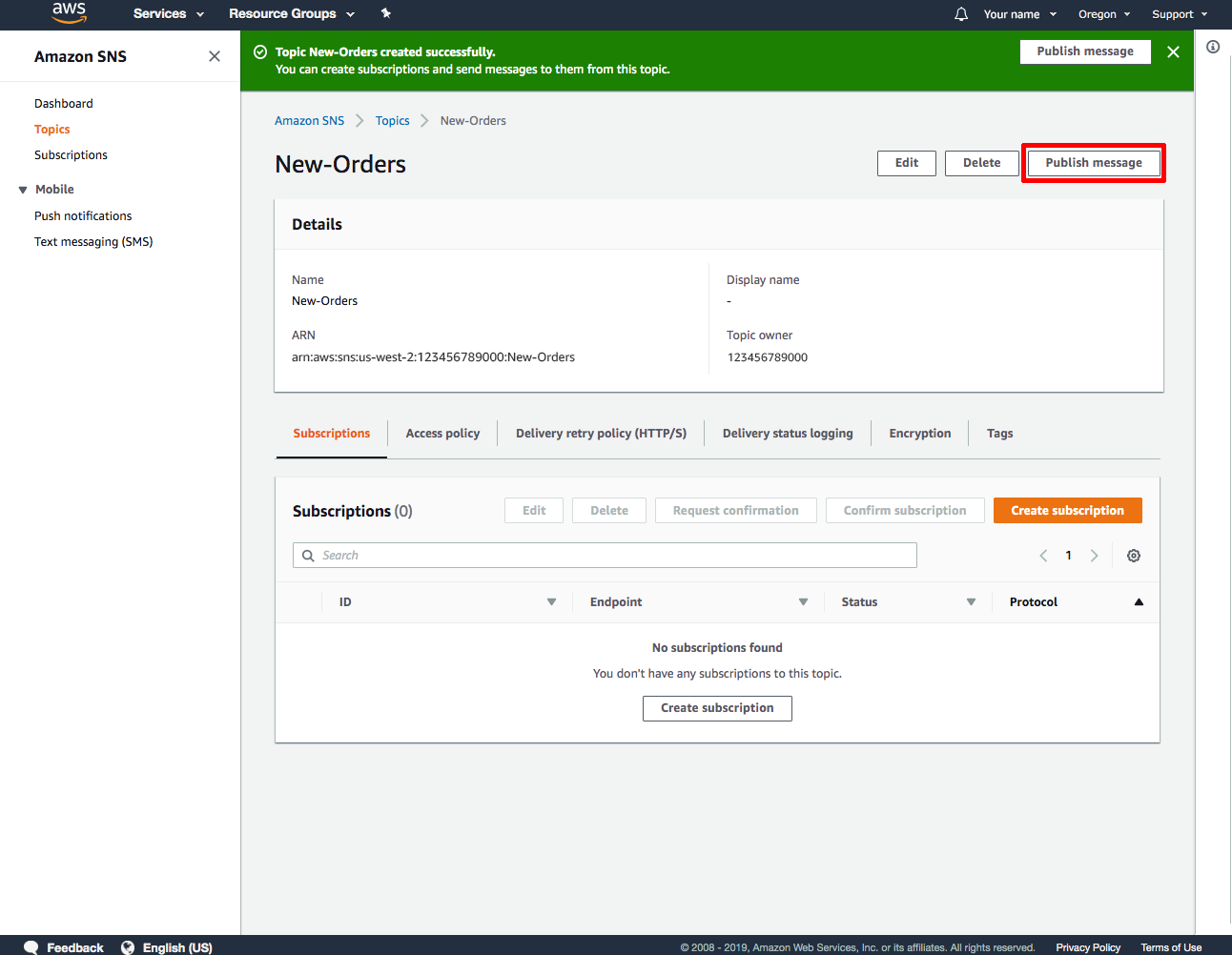Click the topic ARN value text
The image size is (1232, 955).
[433, 357]
